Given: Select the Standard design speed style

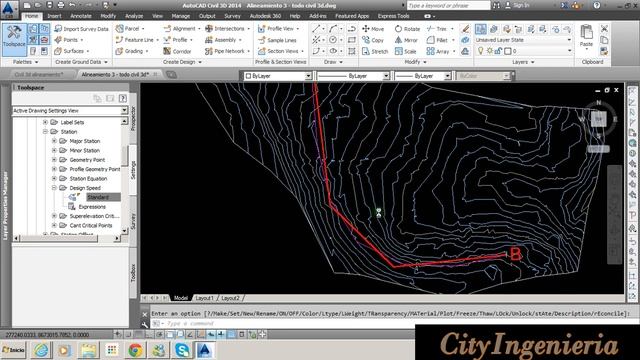Looking at the screenshot, I should [98, 197].
